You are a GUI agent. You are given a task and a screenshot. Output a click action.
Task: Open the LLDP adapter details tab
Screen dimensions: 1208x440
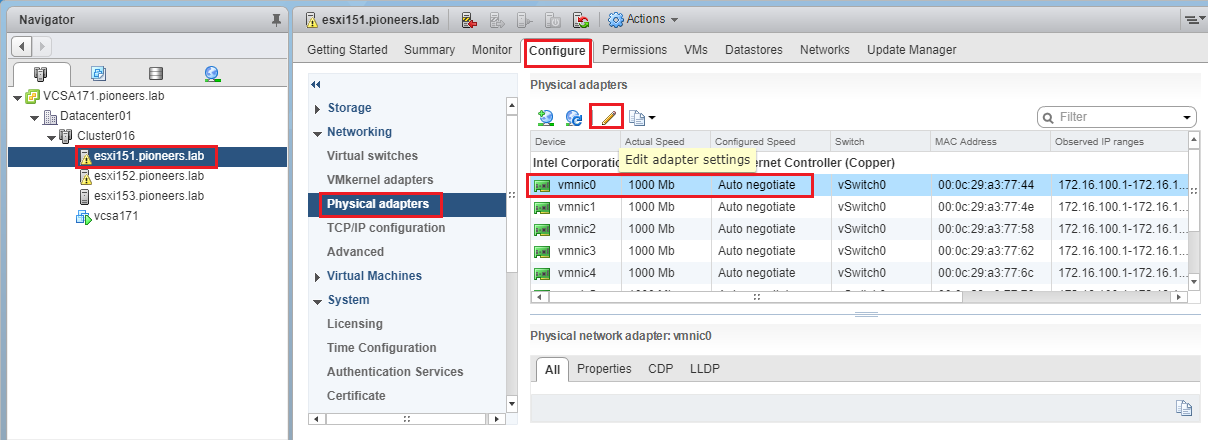(x=704, y=369)
